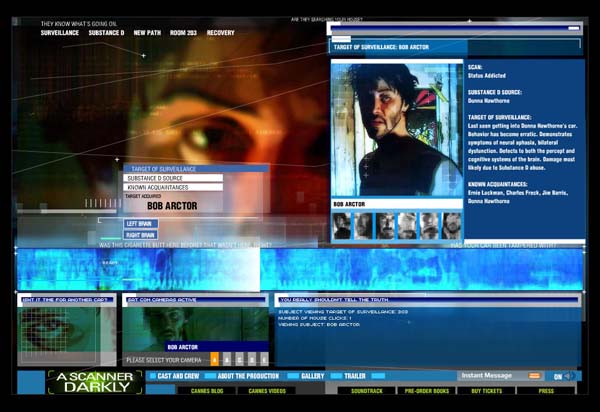Click 'Substance D Source:' heading in the dossier panel
This screenshot has width=600, height=412.
pos(495,92)
